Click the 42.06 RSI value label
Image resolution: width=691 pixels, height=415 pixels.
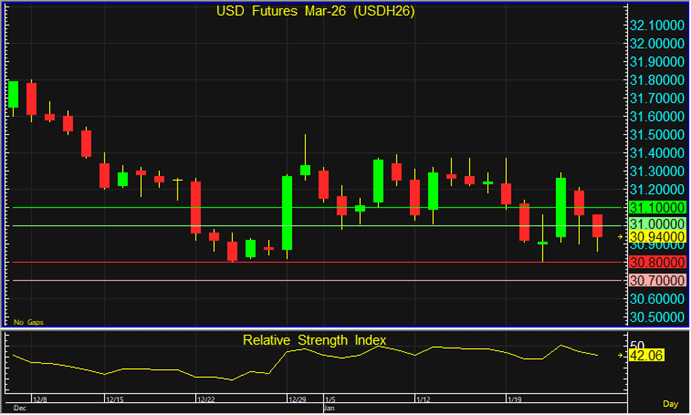coord(649,354)
